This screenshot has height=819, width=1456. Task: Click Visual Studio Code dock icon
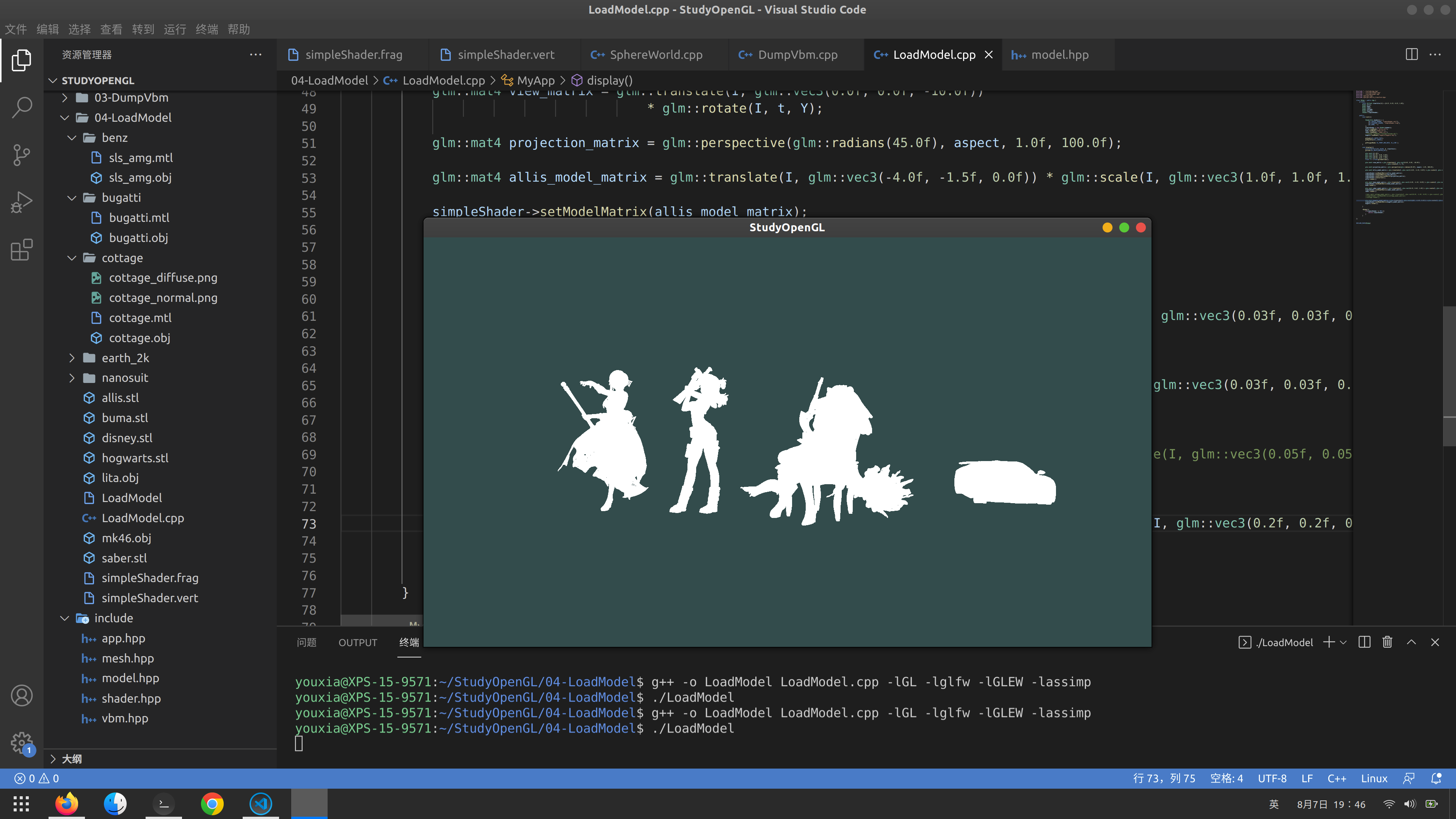[x=260, y=803]
